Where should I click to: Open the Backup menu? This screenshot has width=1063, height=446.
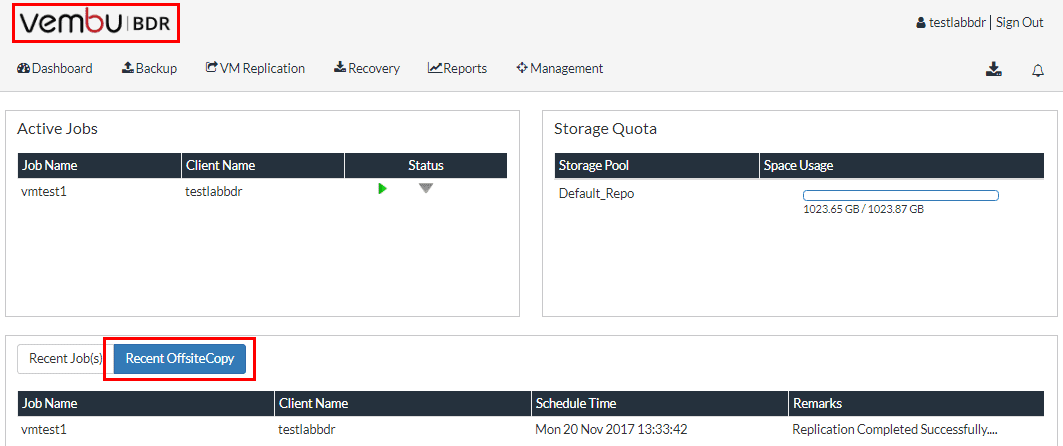(150, 68)
